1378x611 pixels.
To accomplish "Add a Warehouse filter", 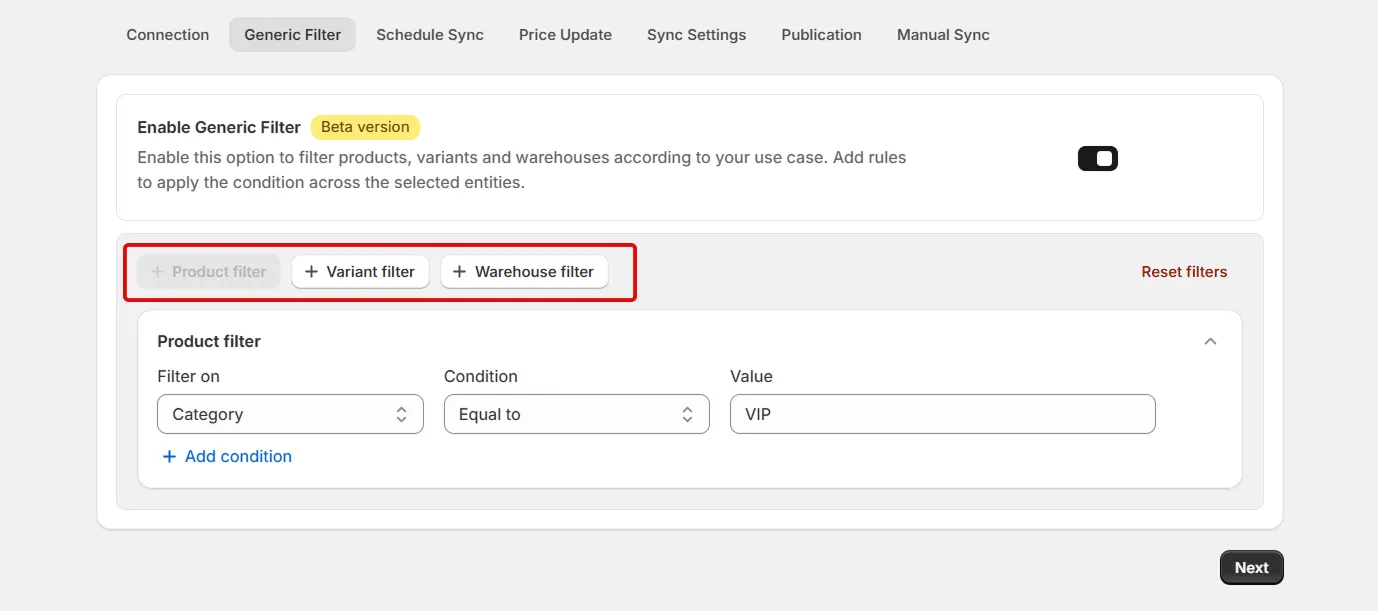I will [524, 272].
